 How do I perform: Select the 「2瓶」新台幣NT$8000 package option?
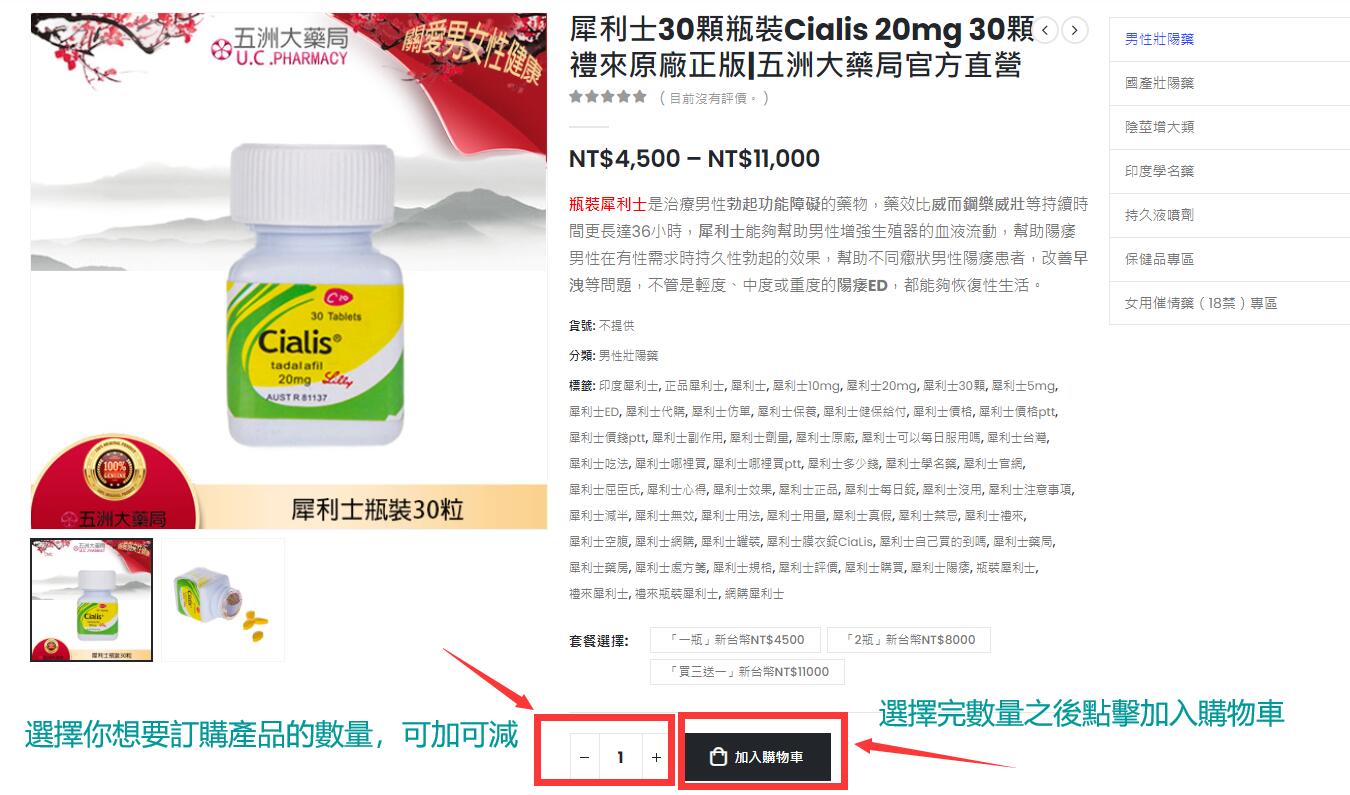click(908, 640)
